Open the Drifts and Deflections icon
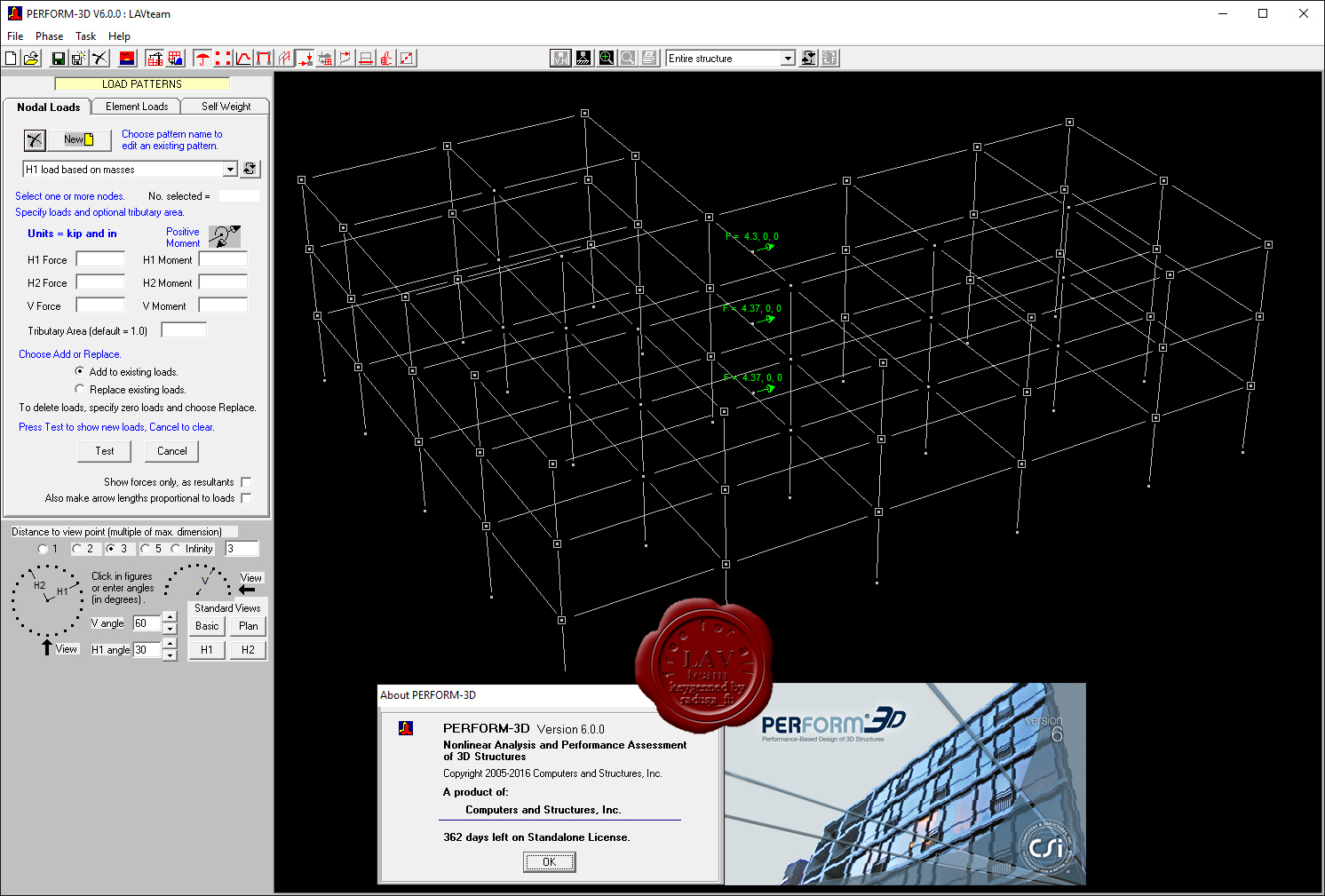Viewport: 1325px width, 896px height. [x=345, y=59]
